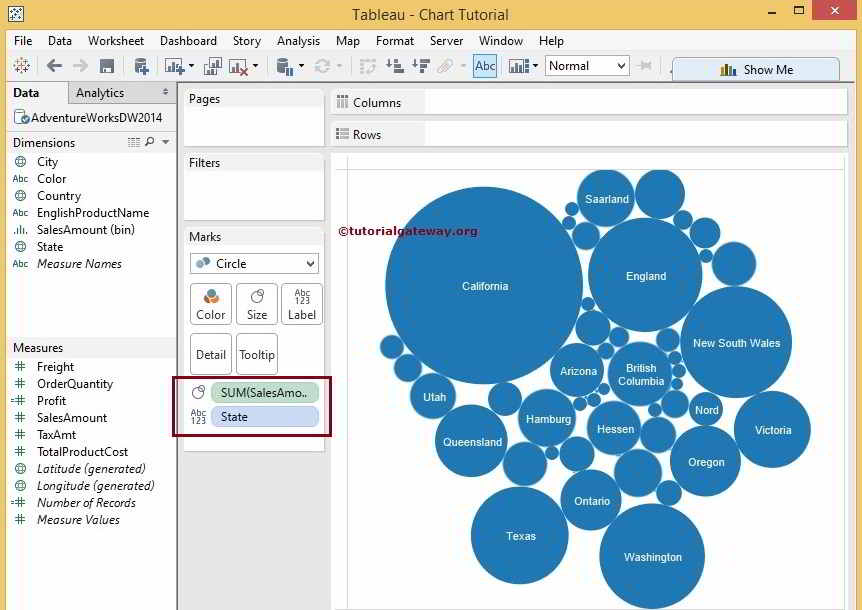862x610 pixels.
Task: Click the Save toolbar icon
Action: point(108,66)
